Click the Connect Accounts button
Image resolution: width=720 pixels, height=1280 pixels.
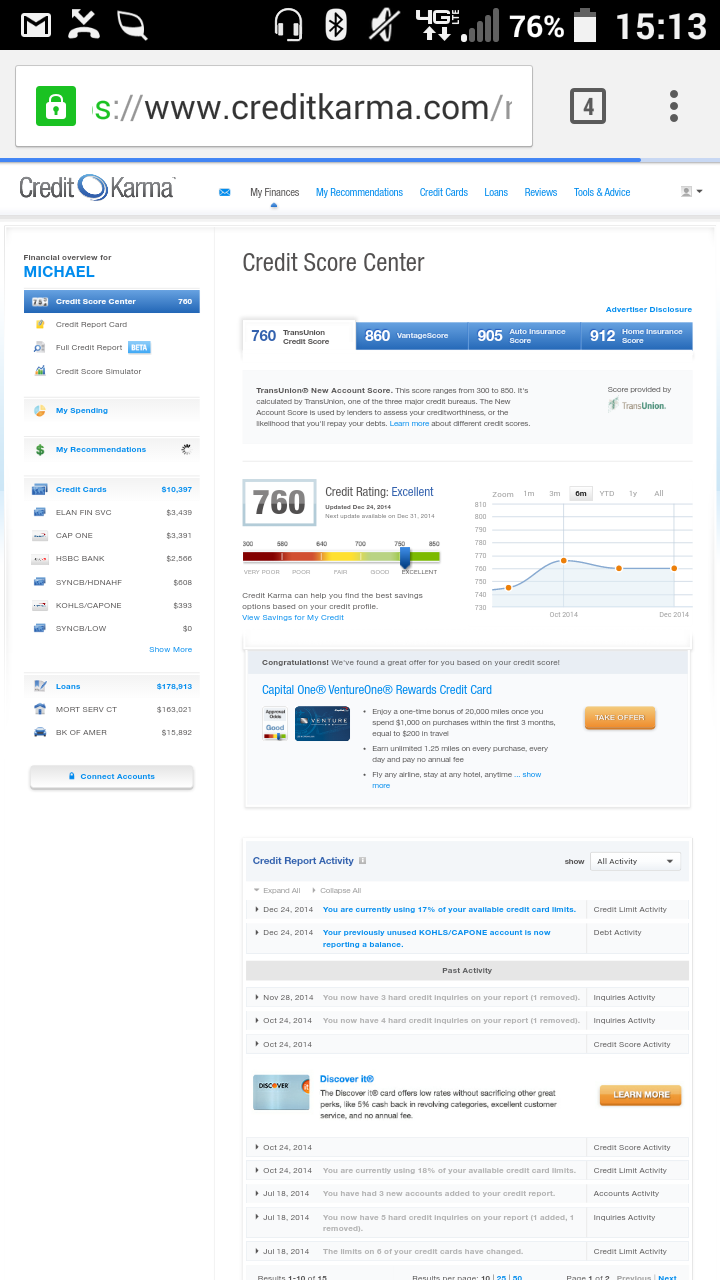point(111,776)
